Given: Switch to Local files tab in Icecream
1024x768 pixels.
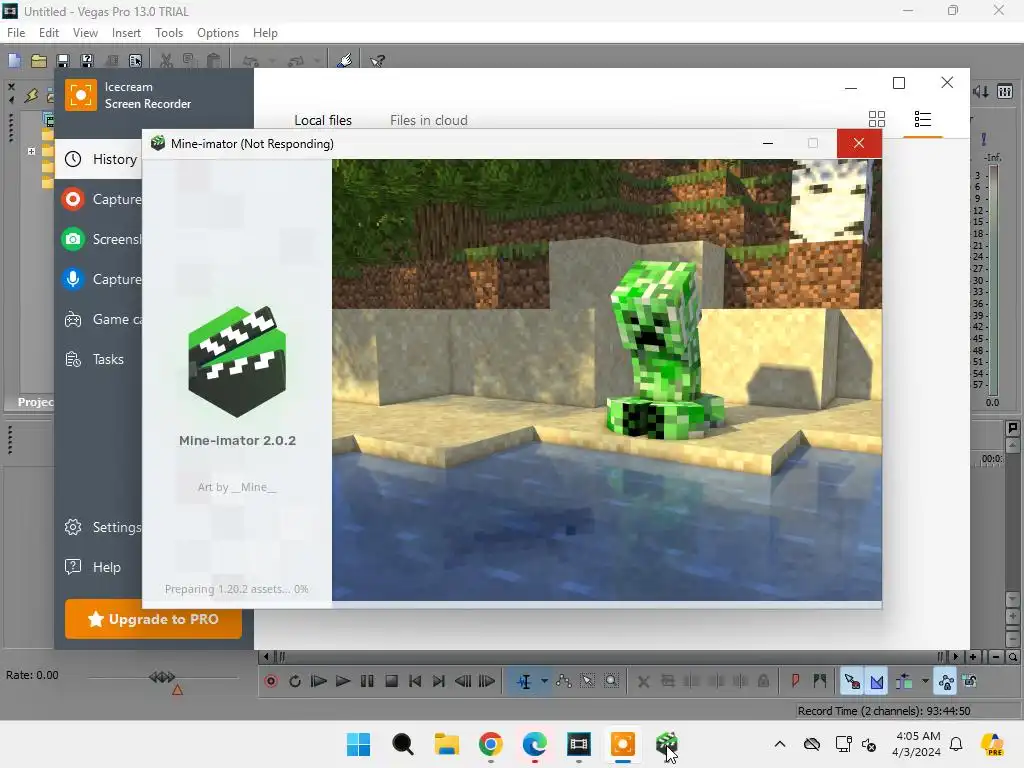Looking at the screenshot, I should pos(323,120).
